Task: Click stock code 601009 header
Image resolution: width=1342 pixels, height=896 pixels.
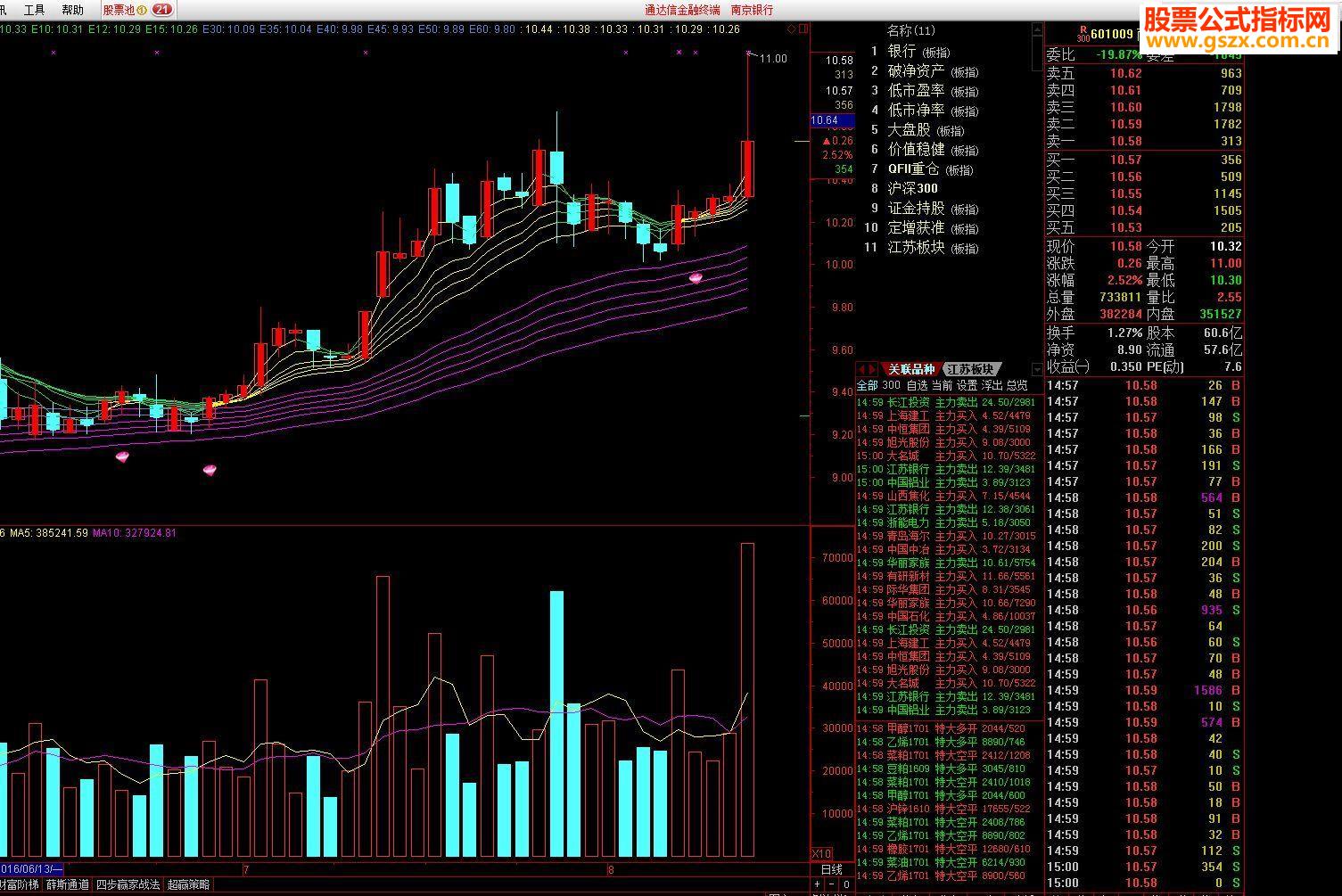Action: 1111,35
